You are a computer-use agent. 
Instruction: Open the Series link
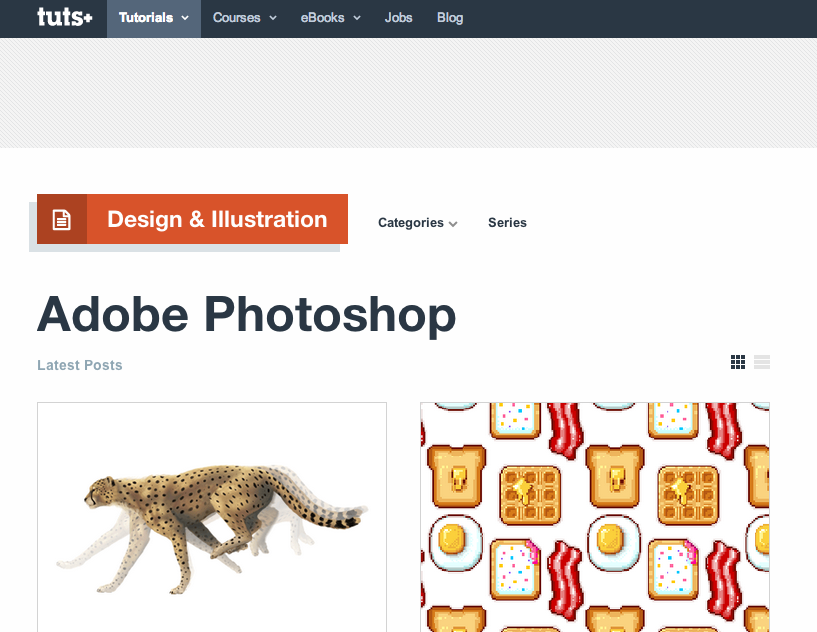507,223
